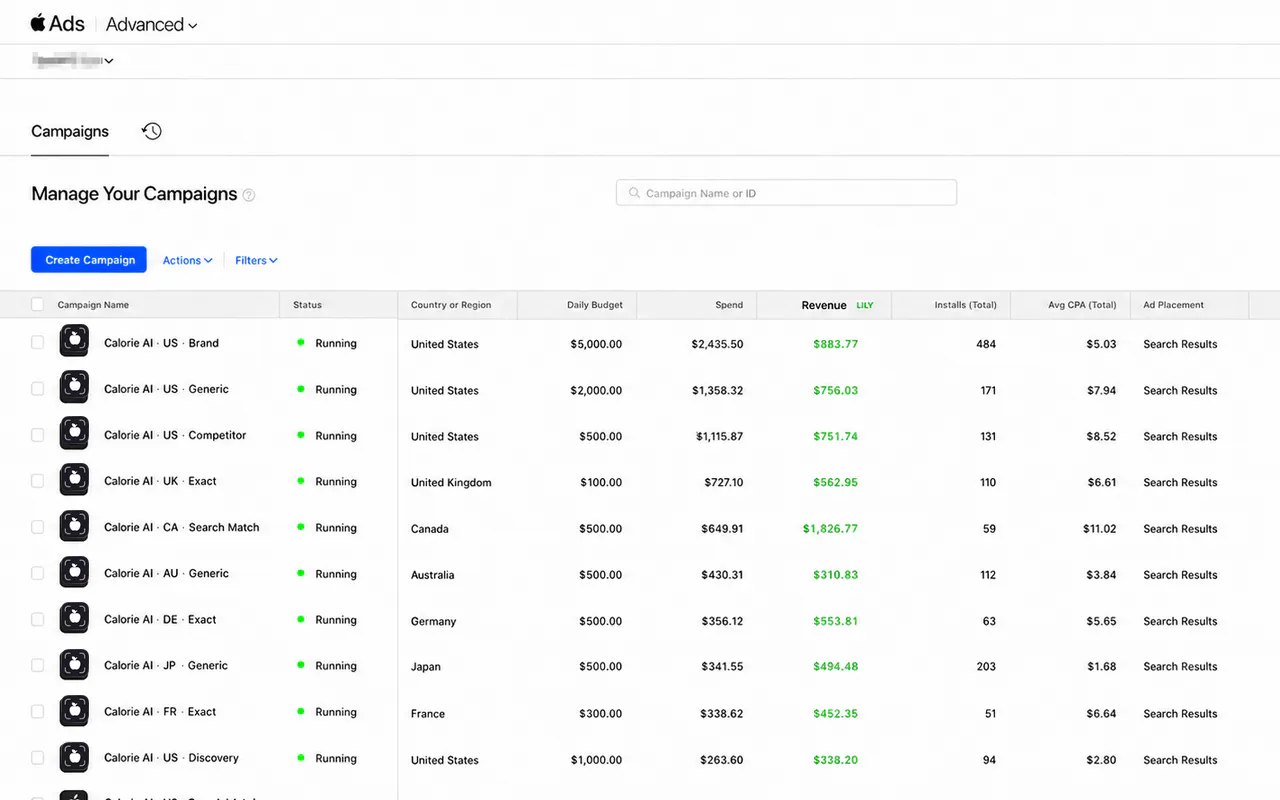Check the box for Calorie AI JP Generic

tap(37, 664)
